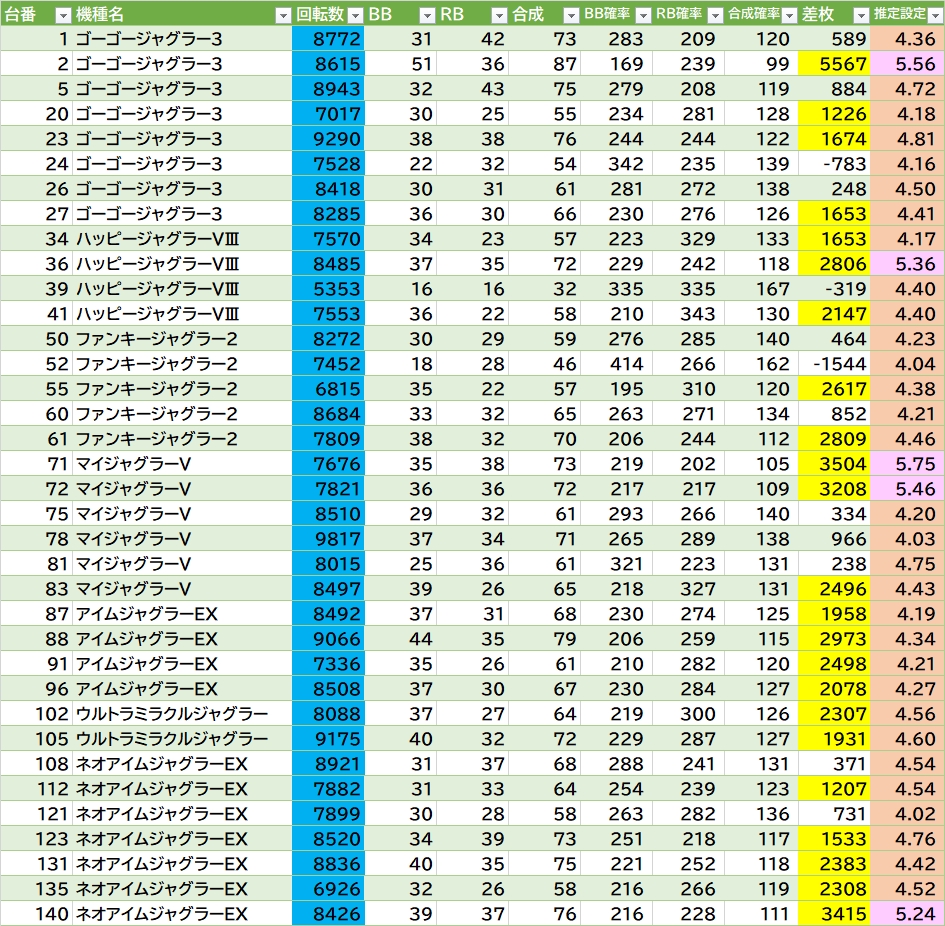
Task: Open the 推定設定 column filter dropdown
Action: tap(934, 15)
